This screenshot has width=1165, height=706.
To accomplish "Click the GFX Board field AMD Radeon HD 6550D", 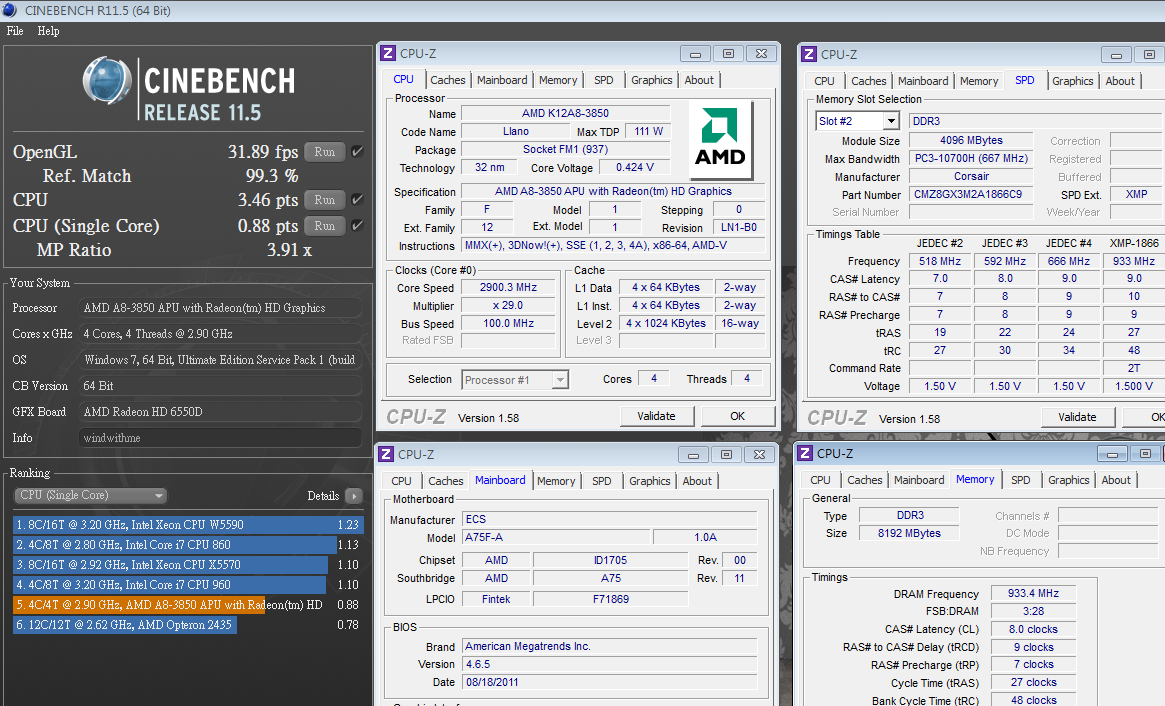I will [220, 412].
